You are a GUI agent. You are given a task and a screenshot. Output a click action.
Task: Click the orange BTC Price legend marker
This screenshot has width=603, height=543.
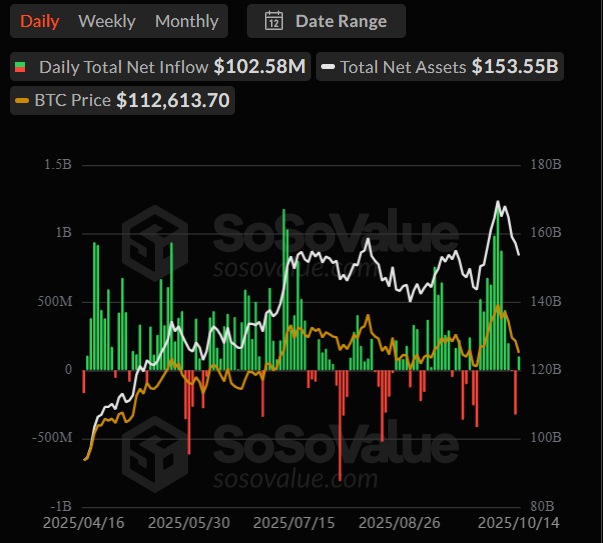(21, 100)
